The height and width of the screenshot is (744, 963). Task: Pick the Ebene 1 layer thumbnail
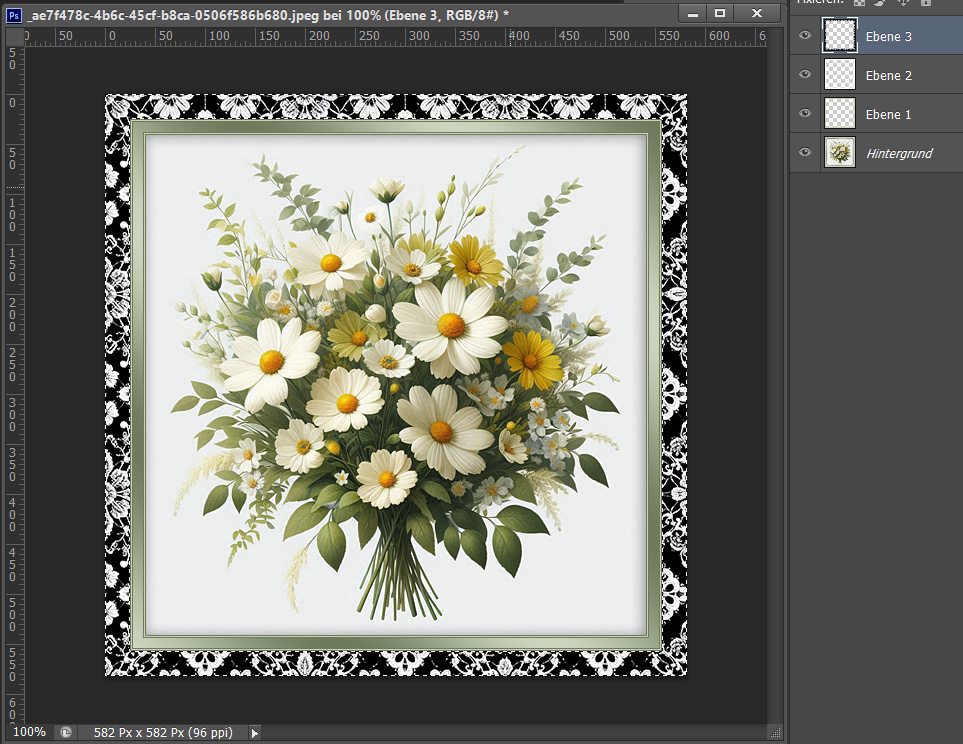point(840,114)
